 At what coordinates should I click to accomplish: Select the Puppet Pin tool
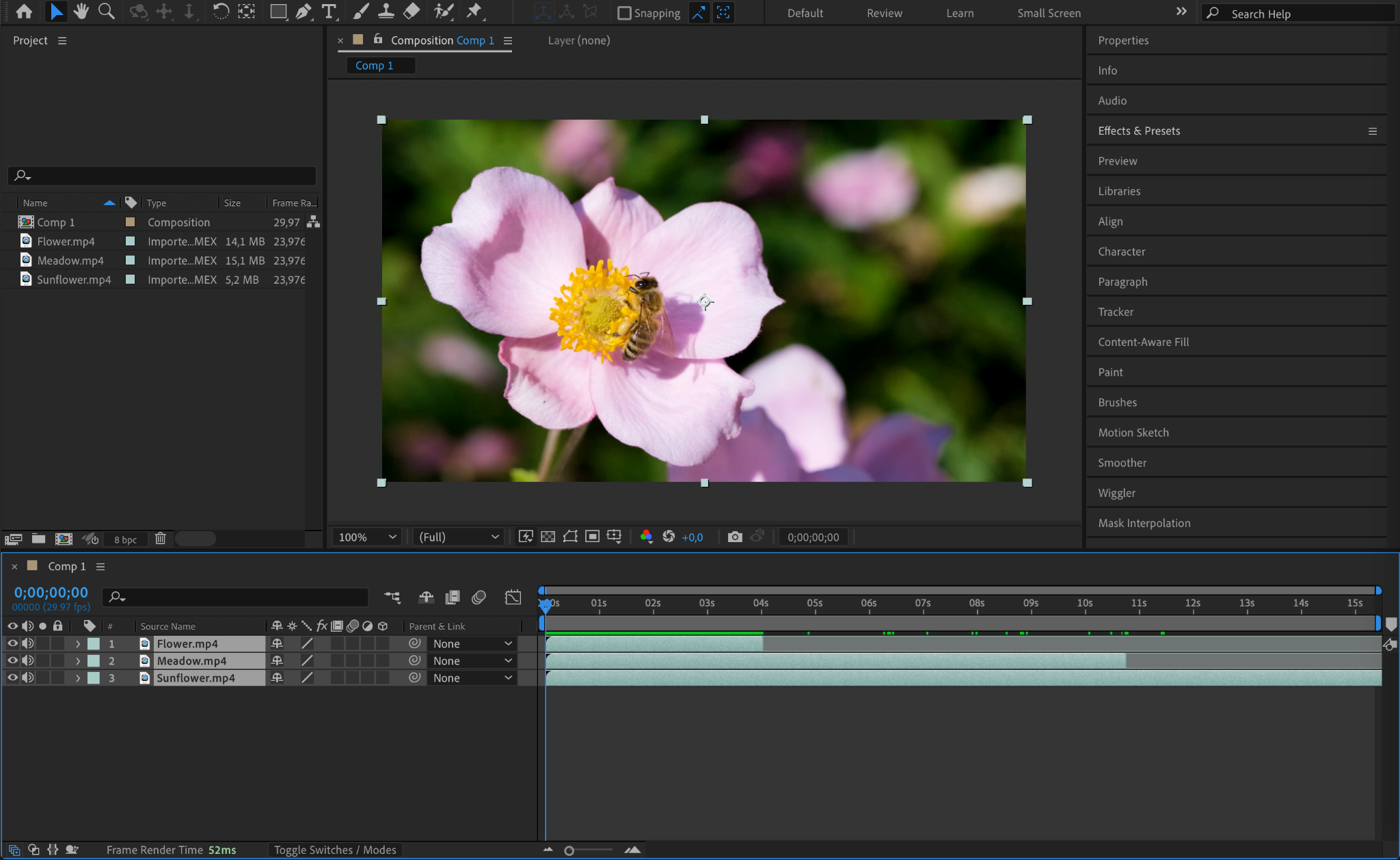[474, 12]
